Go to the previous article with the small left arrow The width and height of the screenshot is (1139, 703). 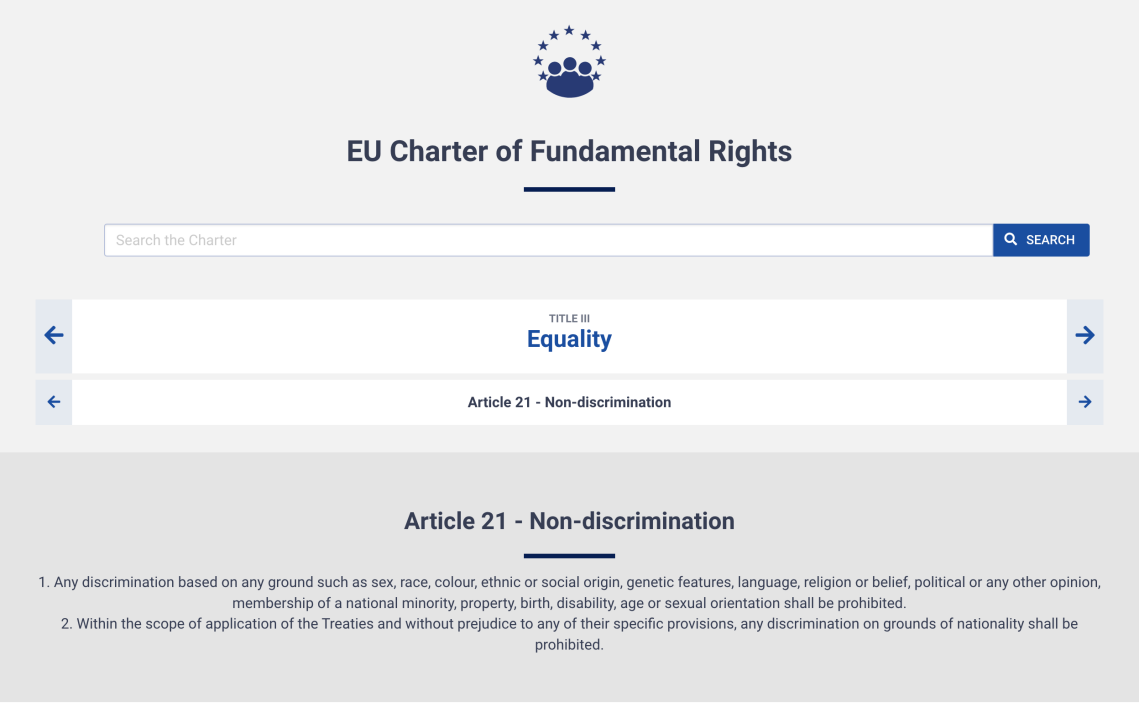54,402
